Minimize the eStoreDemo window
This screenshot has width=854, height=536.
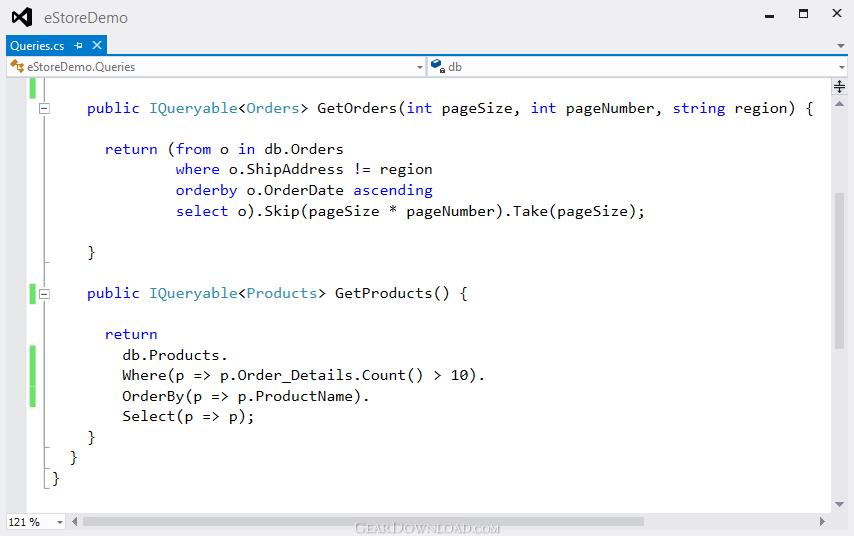[770, 16]
